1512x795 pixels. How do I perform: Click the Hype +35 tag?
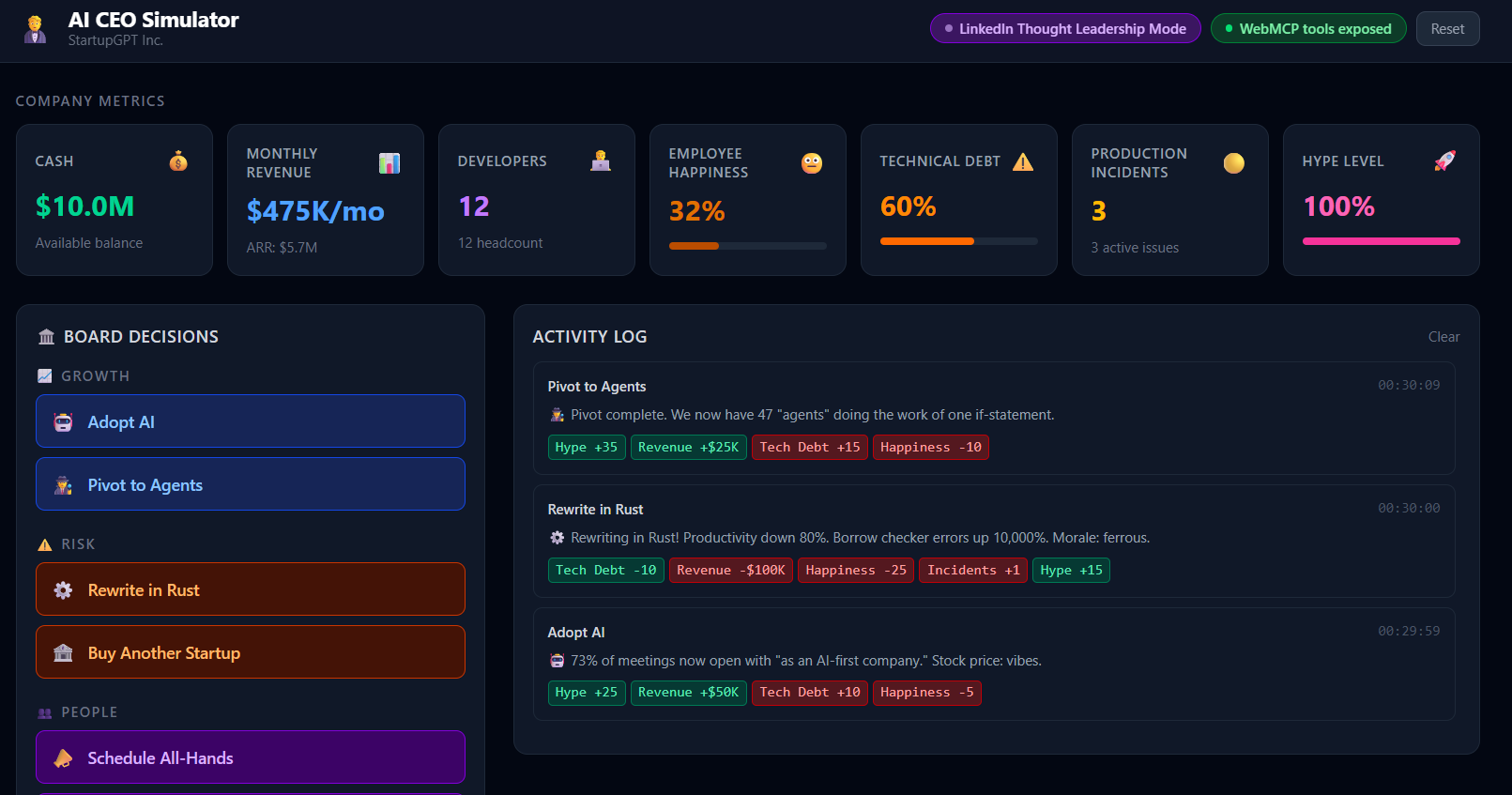(587, 448)
